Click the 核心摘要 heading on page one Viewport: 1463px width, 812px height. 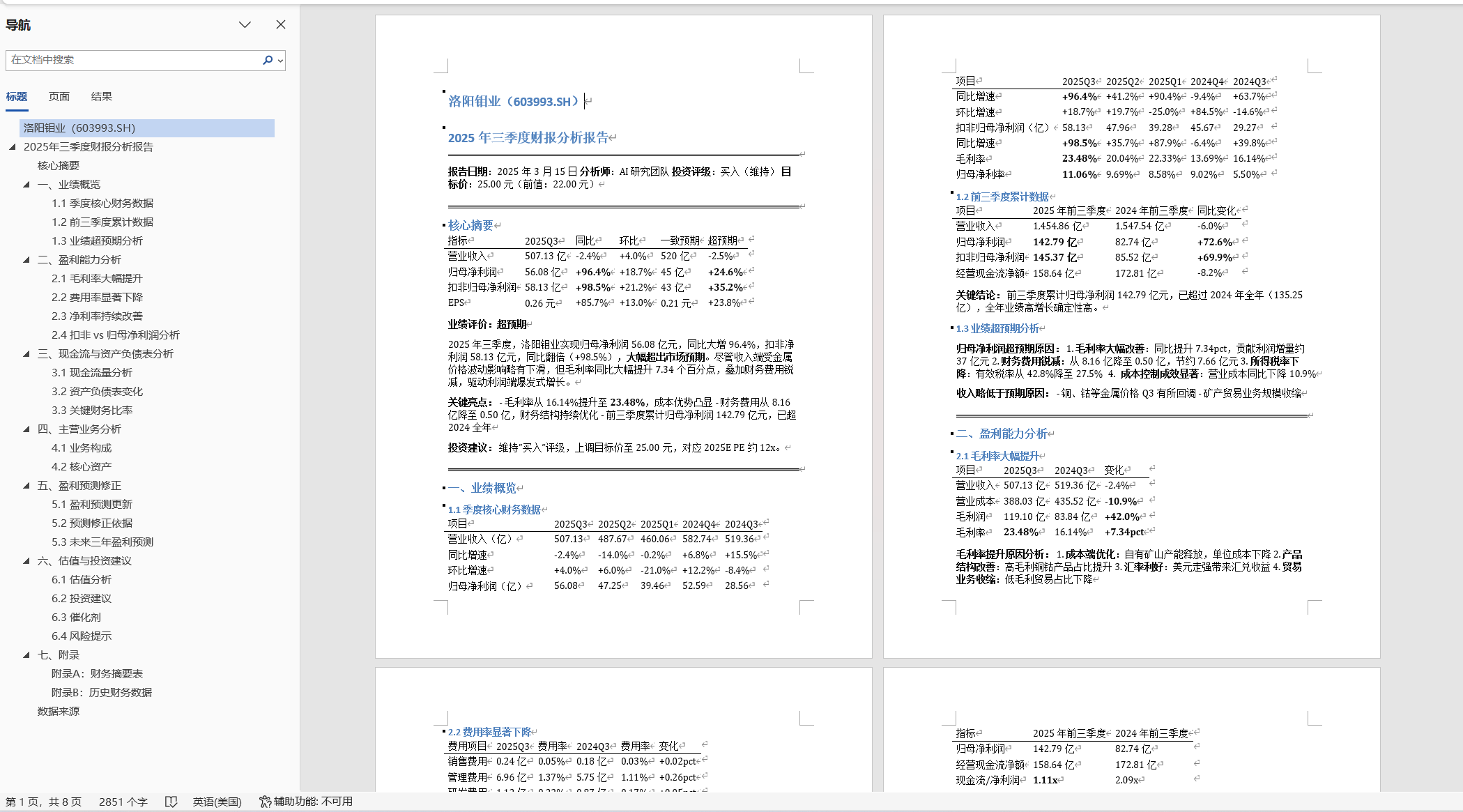coord(470,225)
